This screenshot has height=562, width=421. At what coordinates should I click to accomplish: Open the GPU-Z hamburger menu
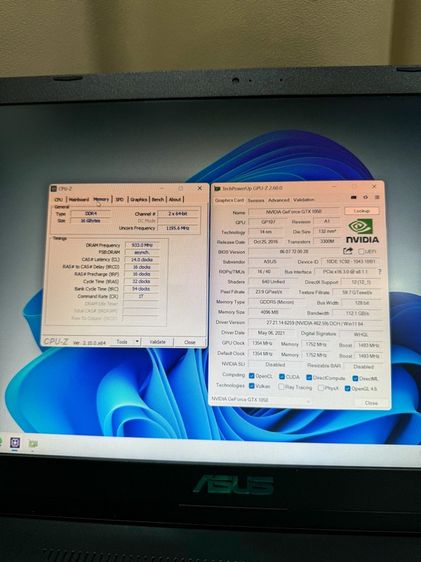click(377, 197)
